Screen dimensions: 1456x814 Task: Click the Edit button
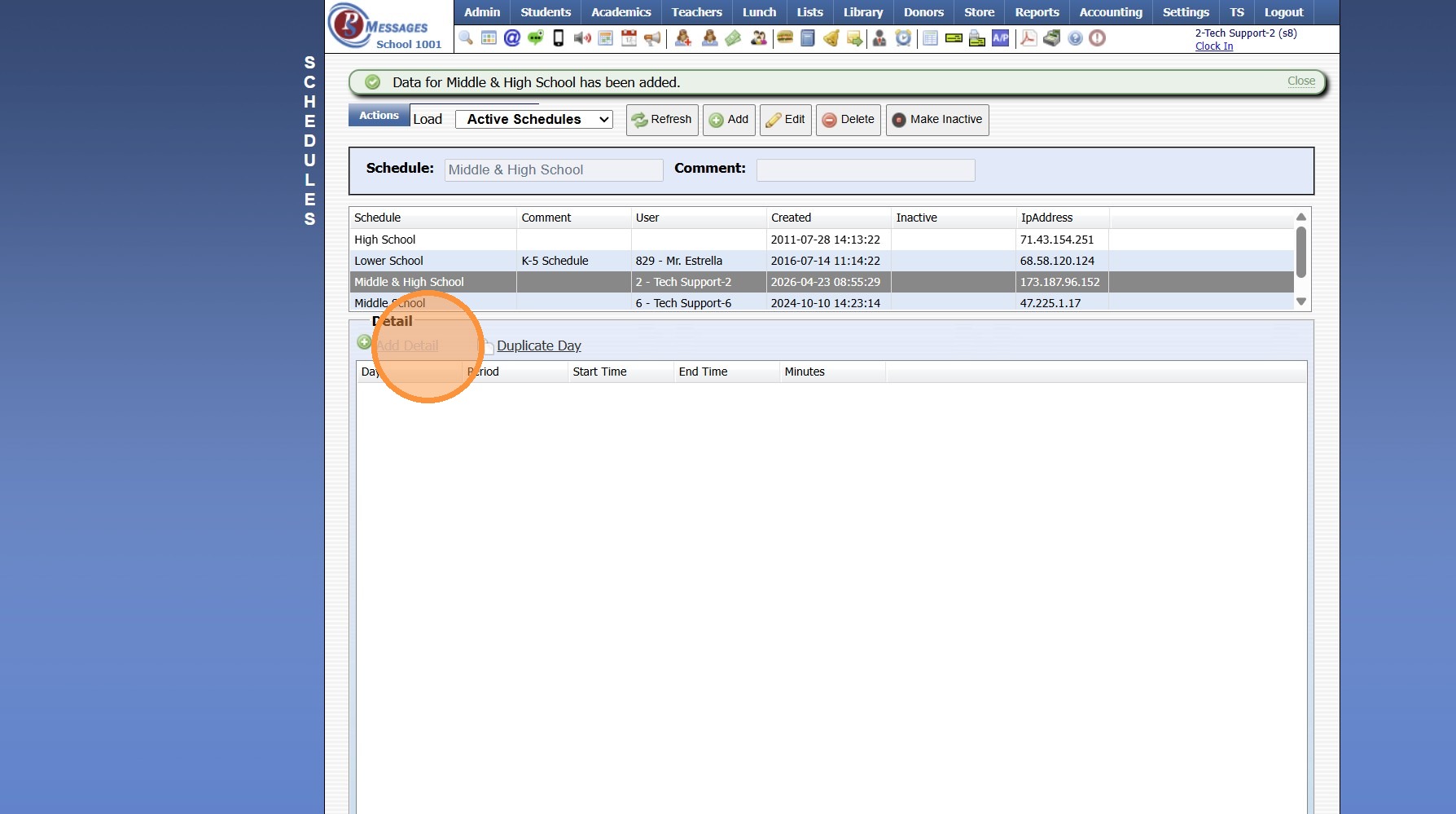(x=786, y=120)
